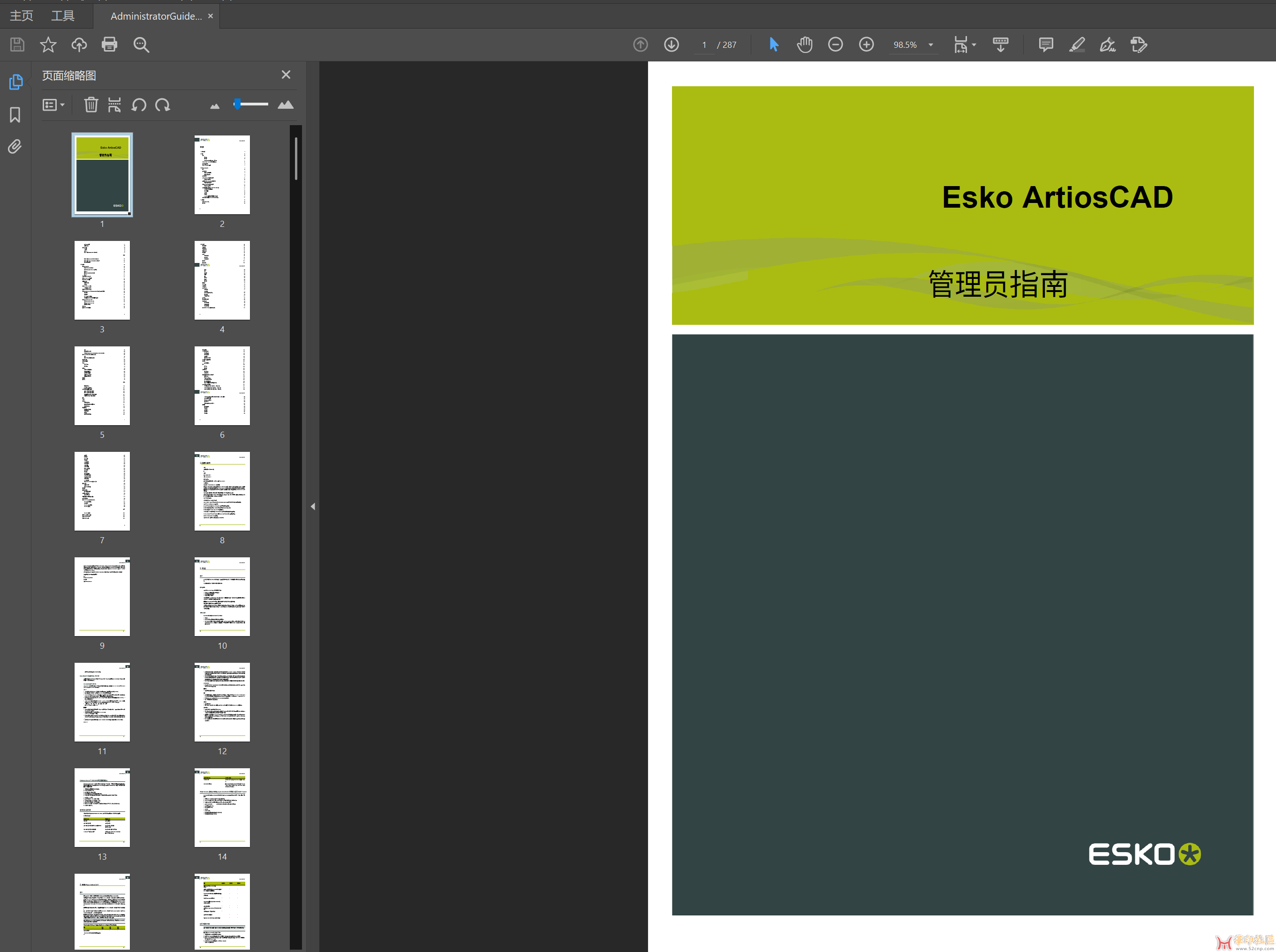Screen dimensions: 1276x952
Task: Add a comment note icon
Action: click(1046, 45)
